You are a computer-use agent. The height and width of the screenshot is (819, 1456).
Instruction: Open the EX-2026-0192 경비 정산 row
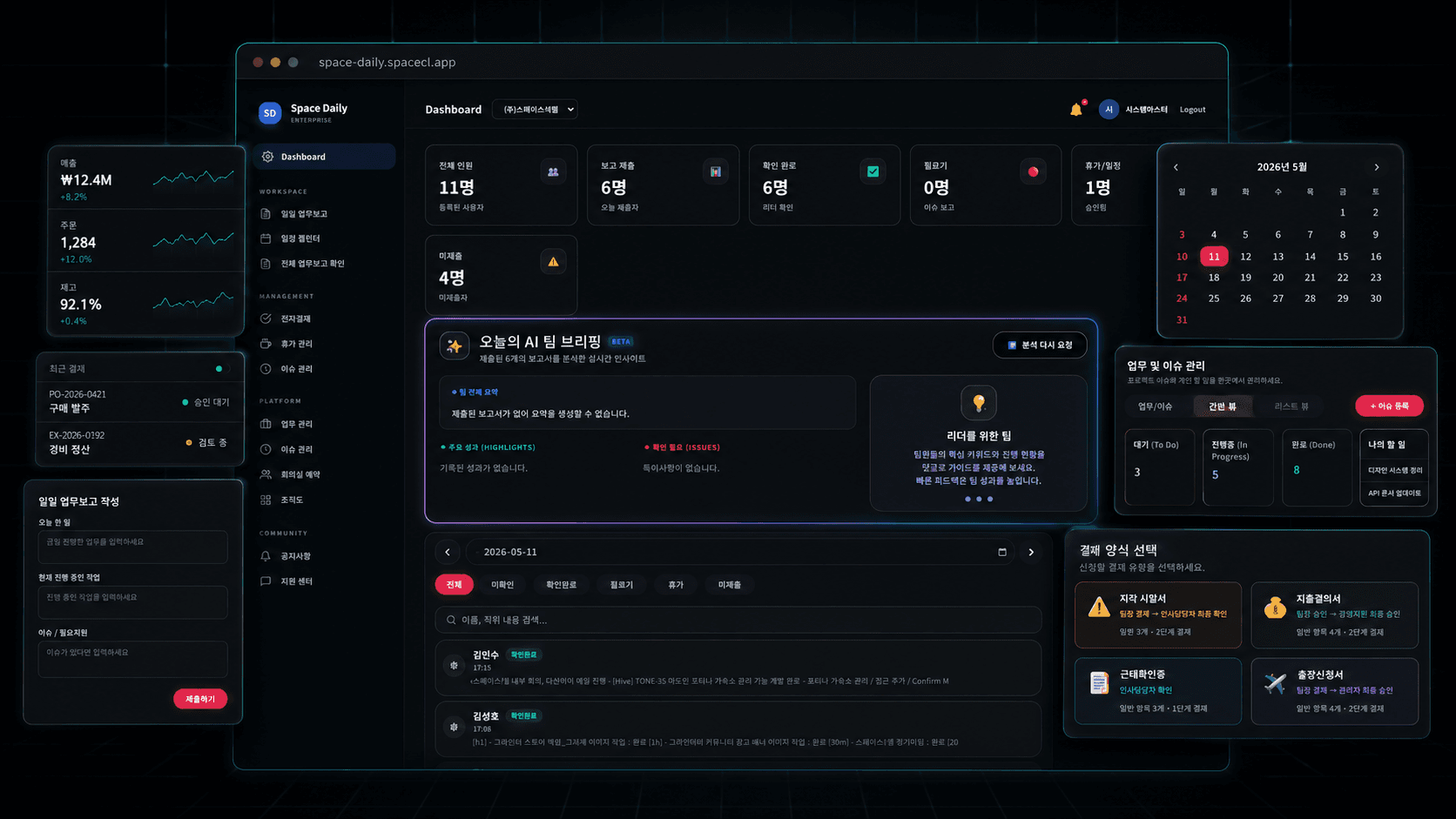coord(139,442)
